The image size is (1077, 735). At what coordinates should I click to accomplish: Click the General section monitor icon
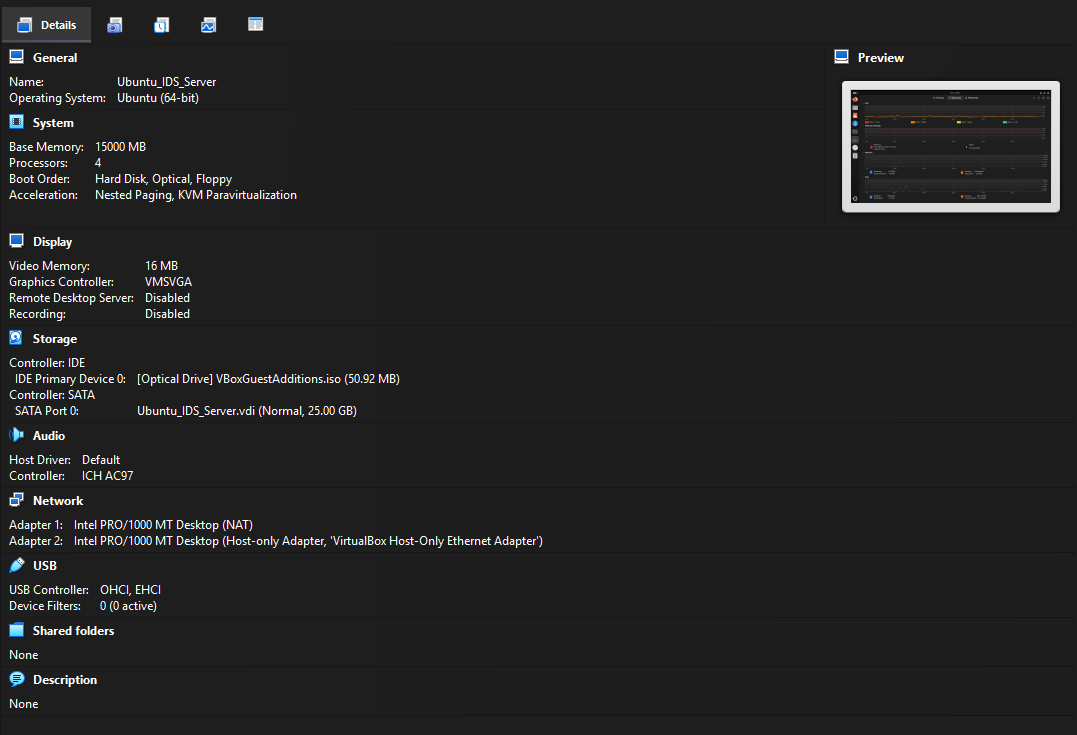[16, 57]
